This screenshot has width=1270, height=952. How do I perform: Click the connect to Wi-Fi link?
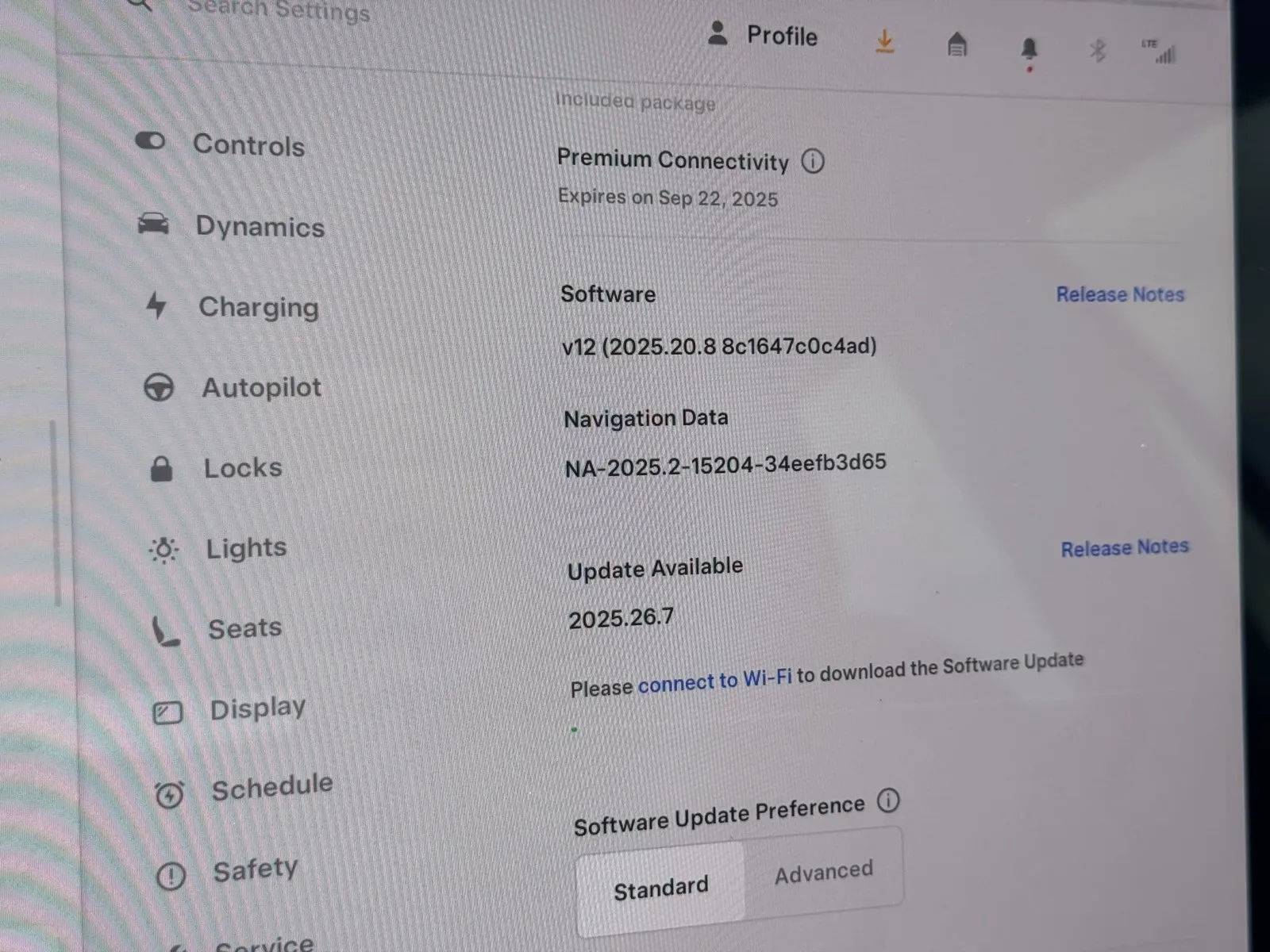point(714,681)
